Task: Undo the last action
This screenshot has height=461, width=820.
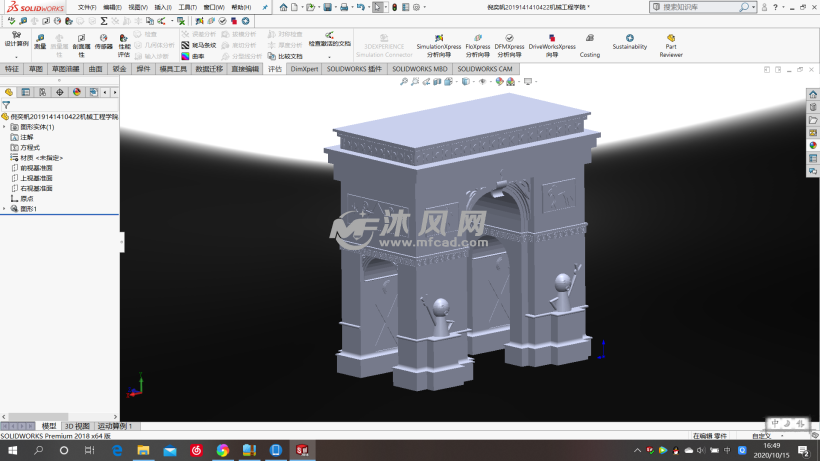Action: [360, 7]
